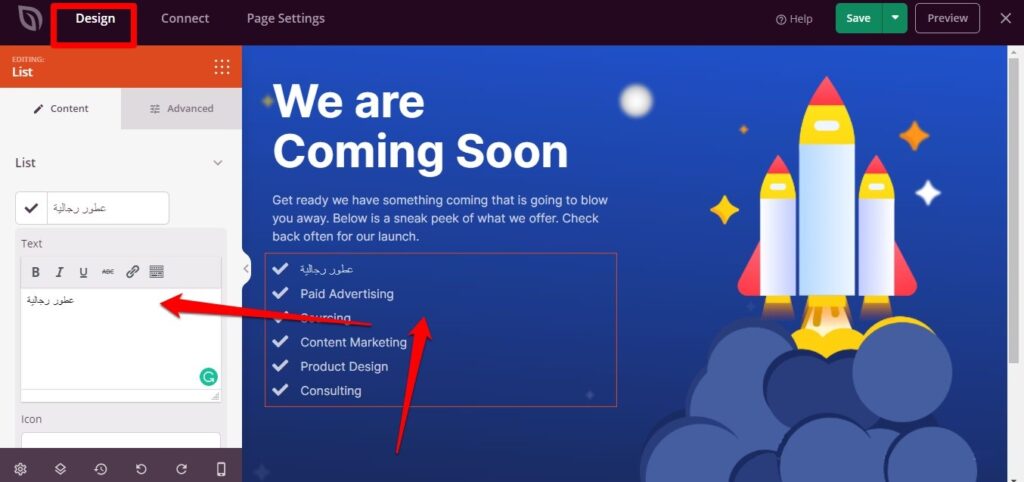Apply strikethrough formatting

click(108, 272)
